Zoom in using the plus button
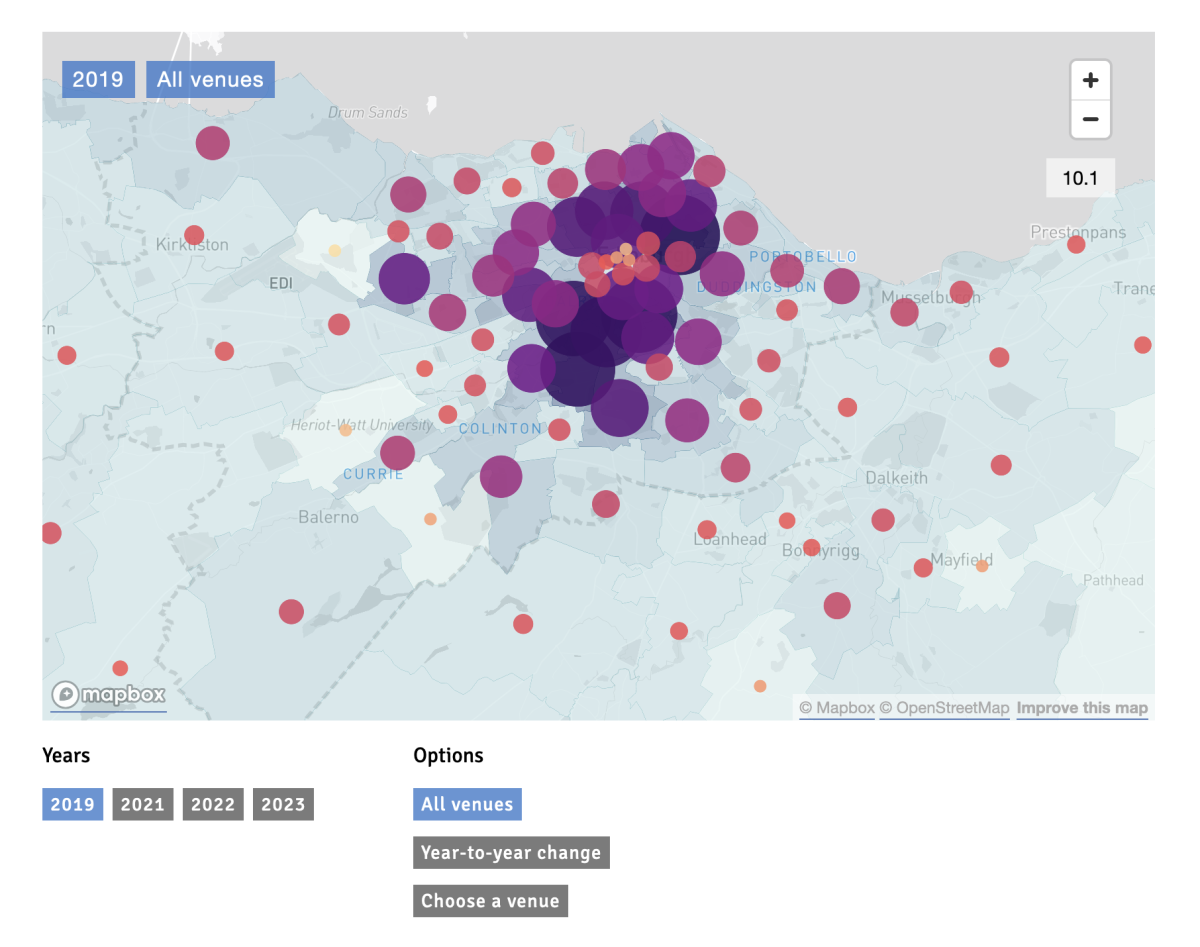This screenshot has height=947, width=1200. 1090,79
